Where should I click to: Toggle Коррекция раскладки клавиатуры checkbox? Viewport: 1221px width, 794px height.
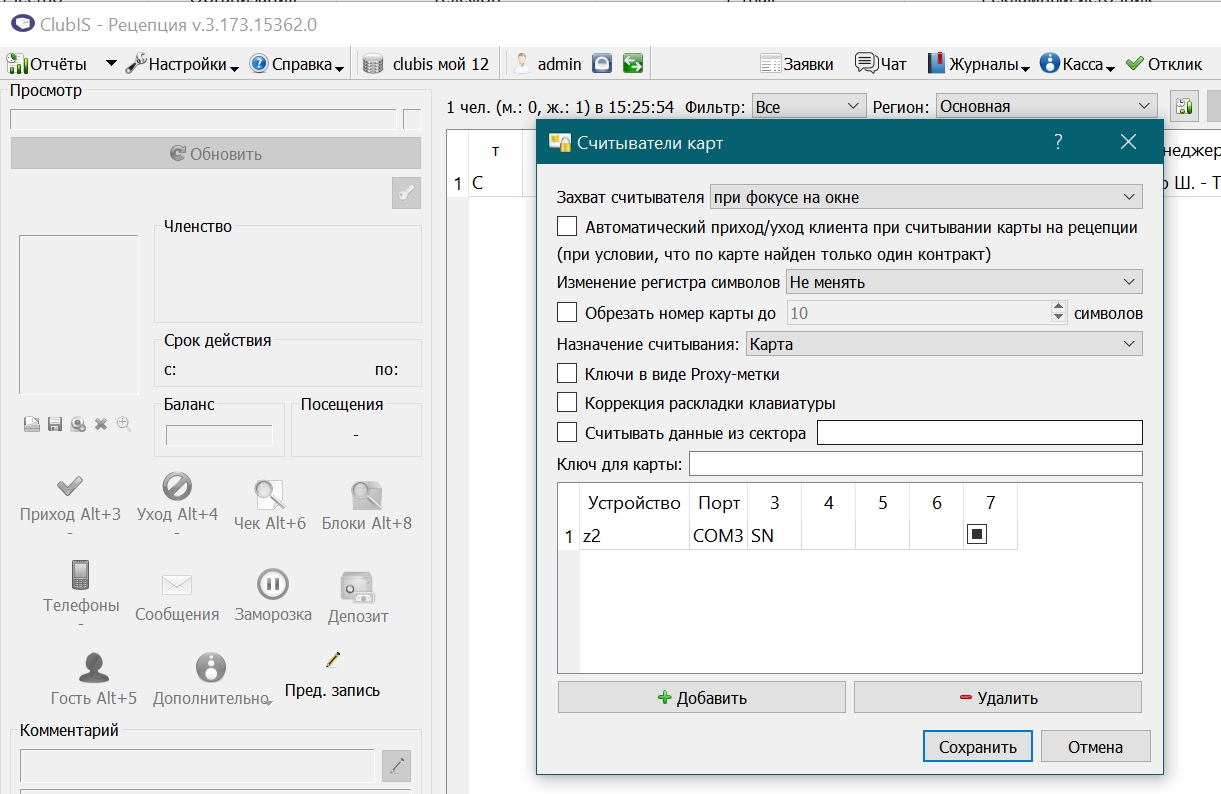(x=567, y=403)
